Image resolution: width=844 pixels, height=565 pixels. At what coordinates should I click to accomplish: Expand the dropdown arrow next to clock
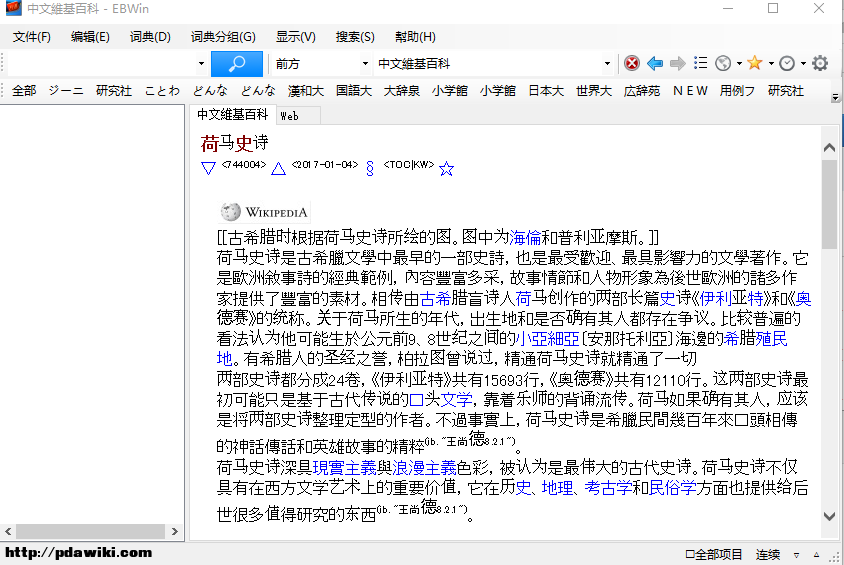tap(803, 63)
